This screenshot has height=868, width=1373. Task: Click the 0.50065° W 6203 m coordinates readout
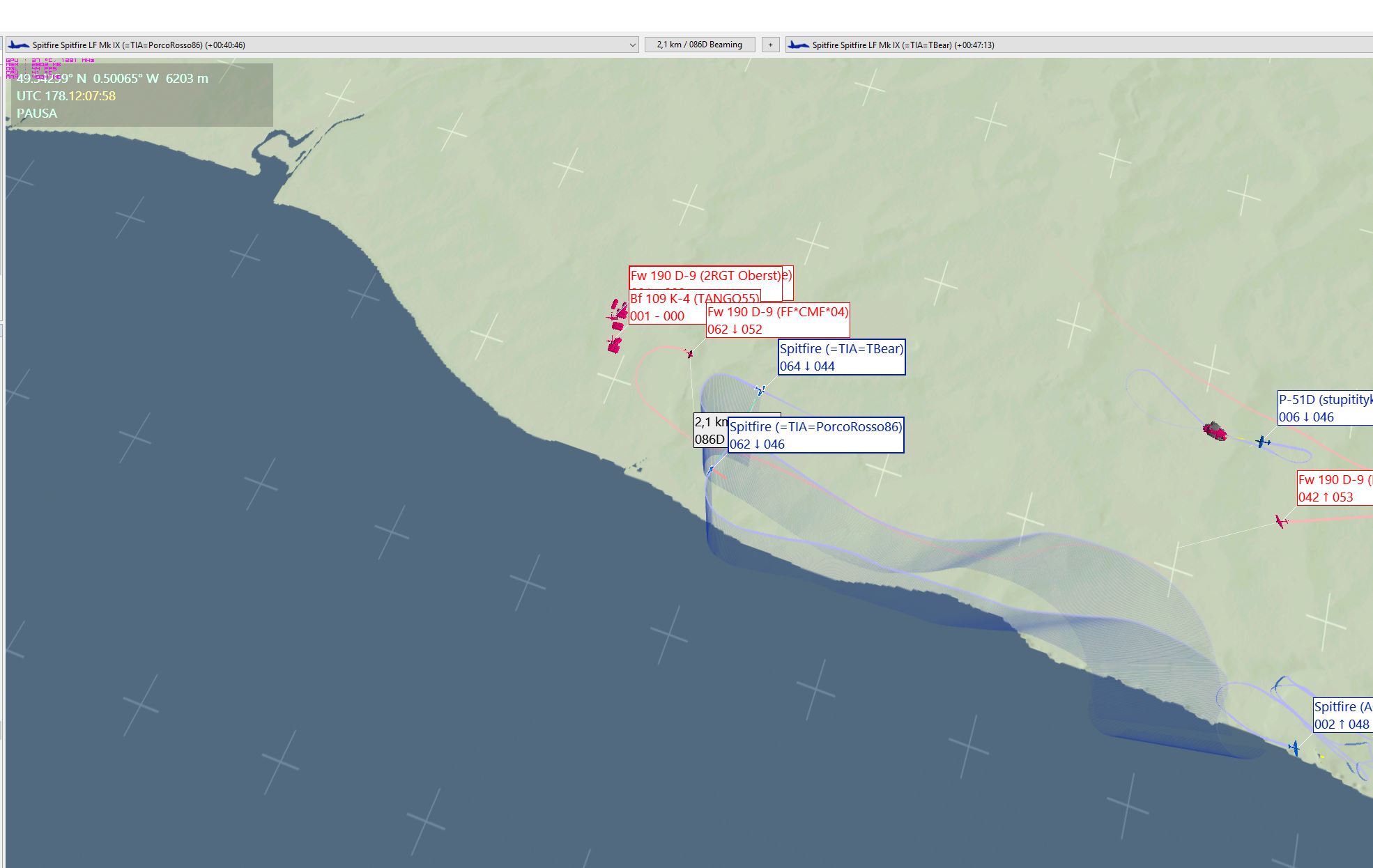[x=151, y=79]
